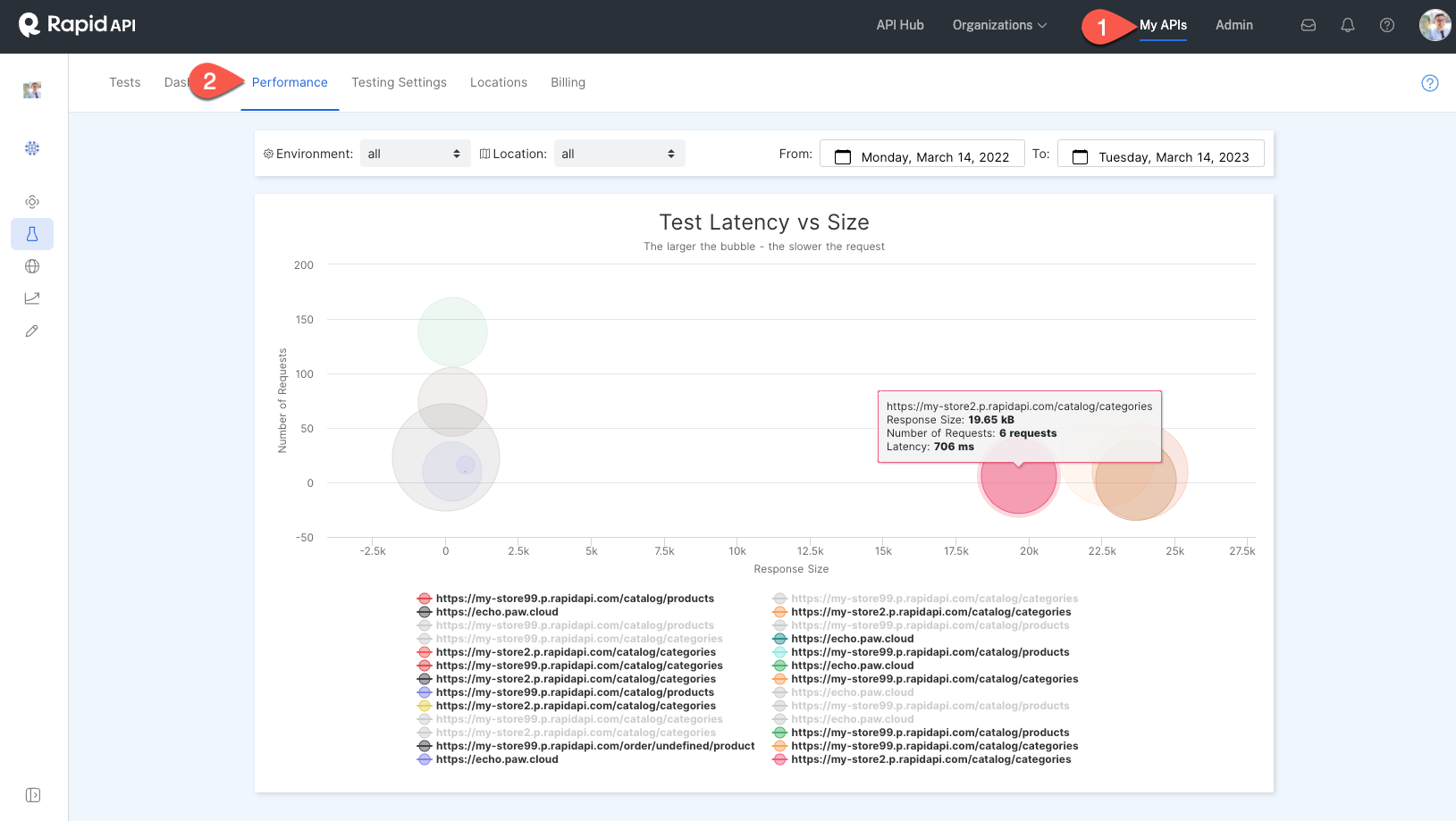This screenshot has height=821, width=1456.
Task: Toggle the order/undefined/product legend entry
Action: click(586, 746)
